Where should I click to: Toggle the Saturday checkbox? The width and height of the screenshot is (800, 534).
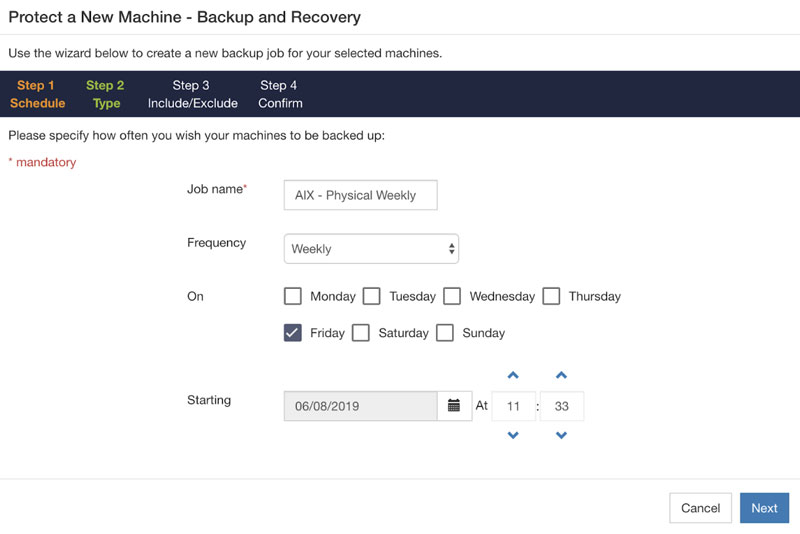pyautogui.click(x=361, y=333)
